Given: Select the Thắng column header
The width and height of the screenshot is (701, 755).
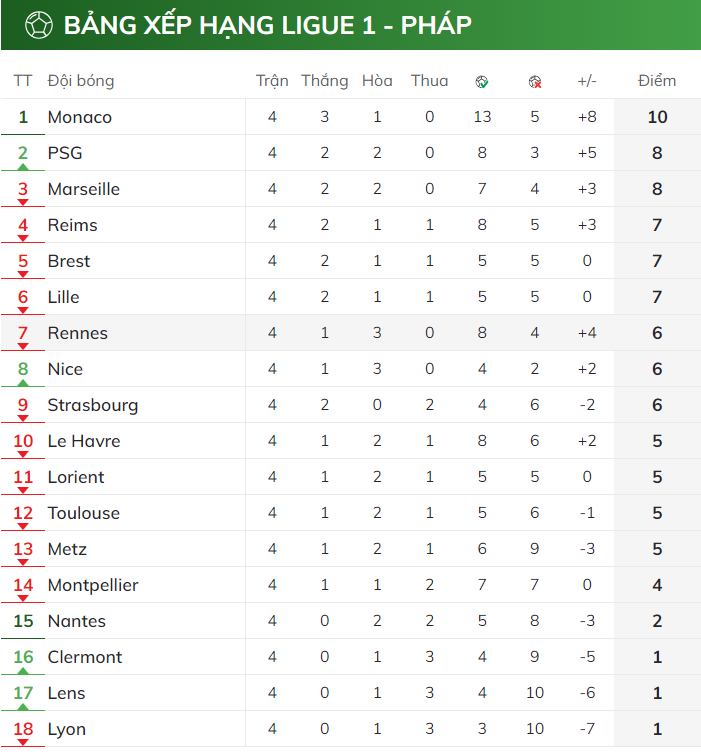Looking at the screenshot, I should point(325,80).
